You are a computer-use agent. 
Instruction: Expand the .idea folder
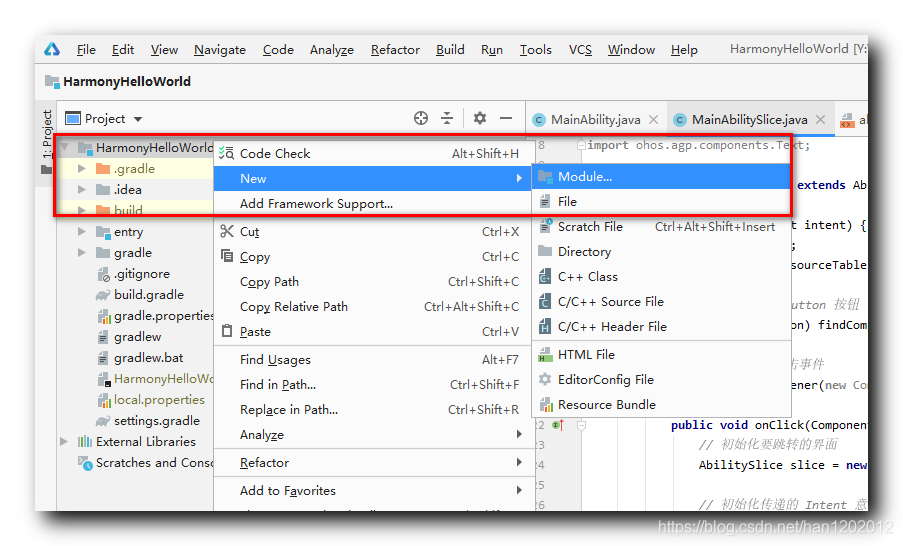[x=82, y=189]
